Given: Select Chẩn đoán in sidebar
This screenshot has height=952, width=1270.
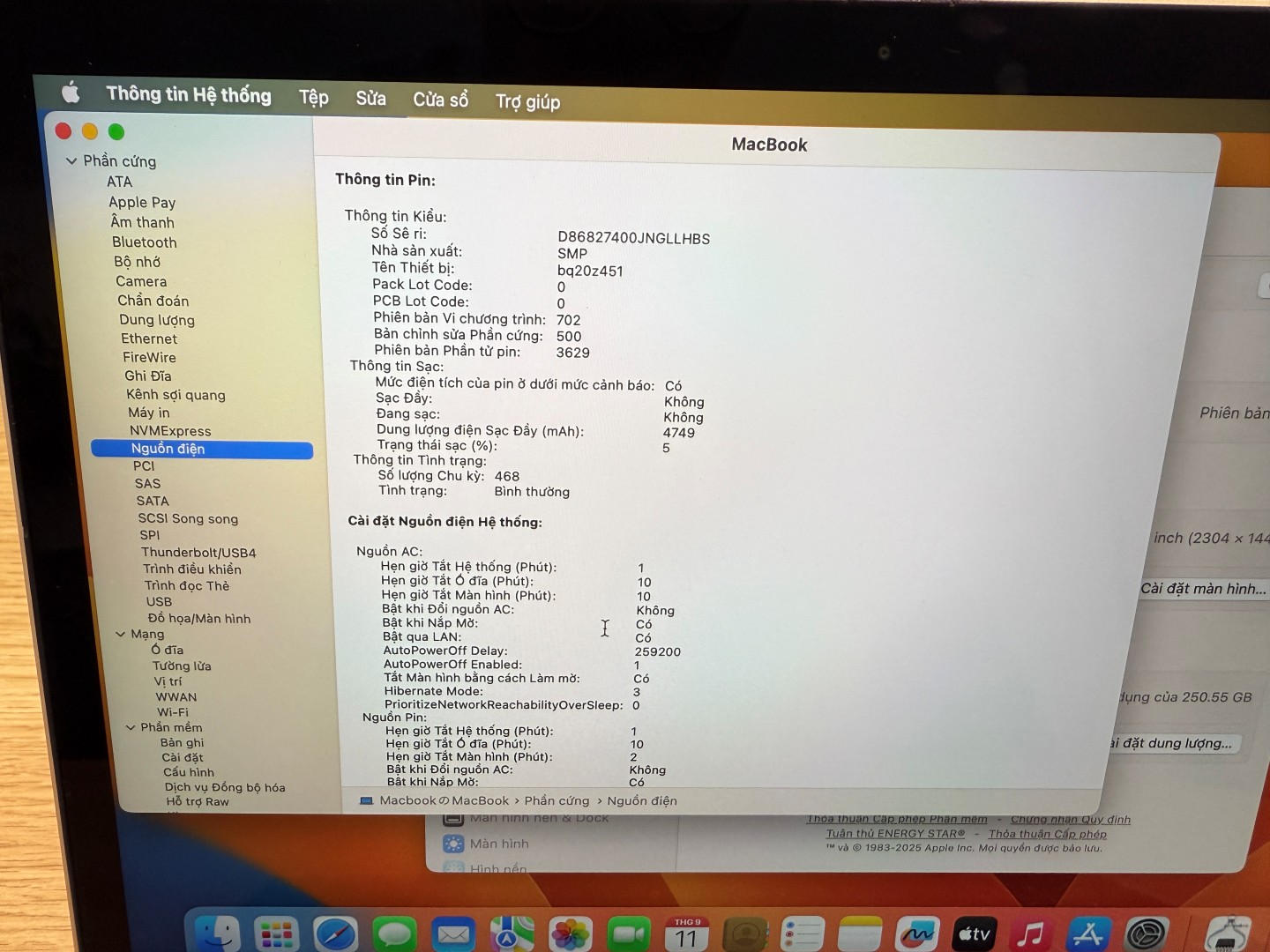Looking at the screenshot, I should 153,301.
